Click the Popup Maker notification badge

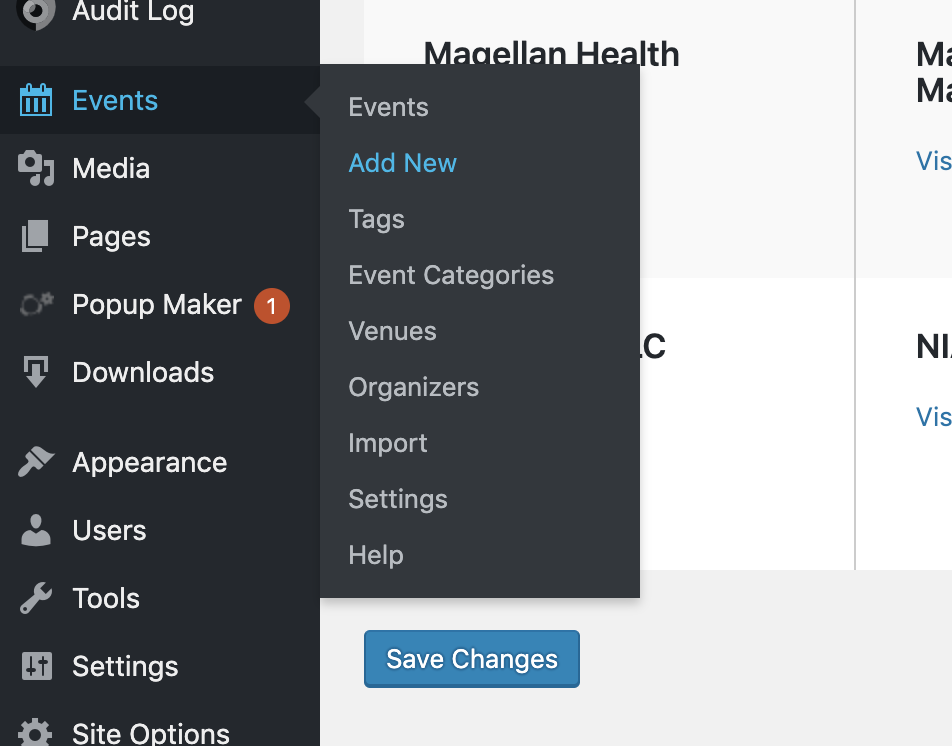pos(271,305)
